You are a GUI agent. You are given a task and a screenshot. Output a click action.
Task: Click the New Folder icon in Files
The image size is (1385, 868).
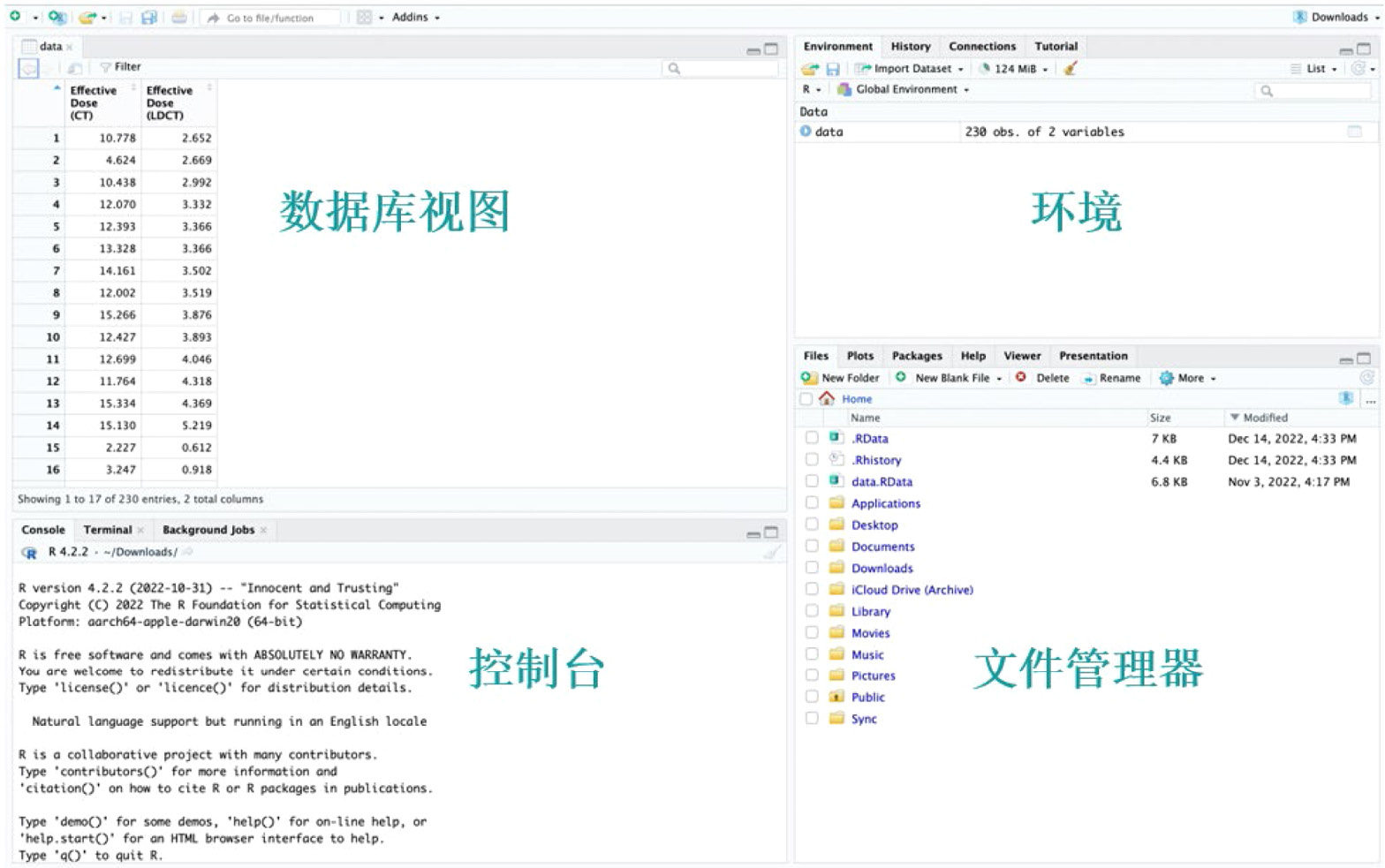coord(809,378)
